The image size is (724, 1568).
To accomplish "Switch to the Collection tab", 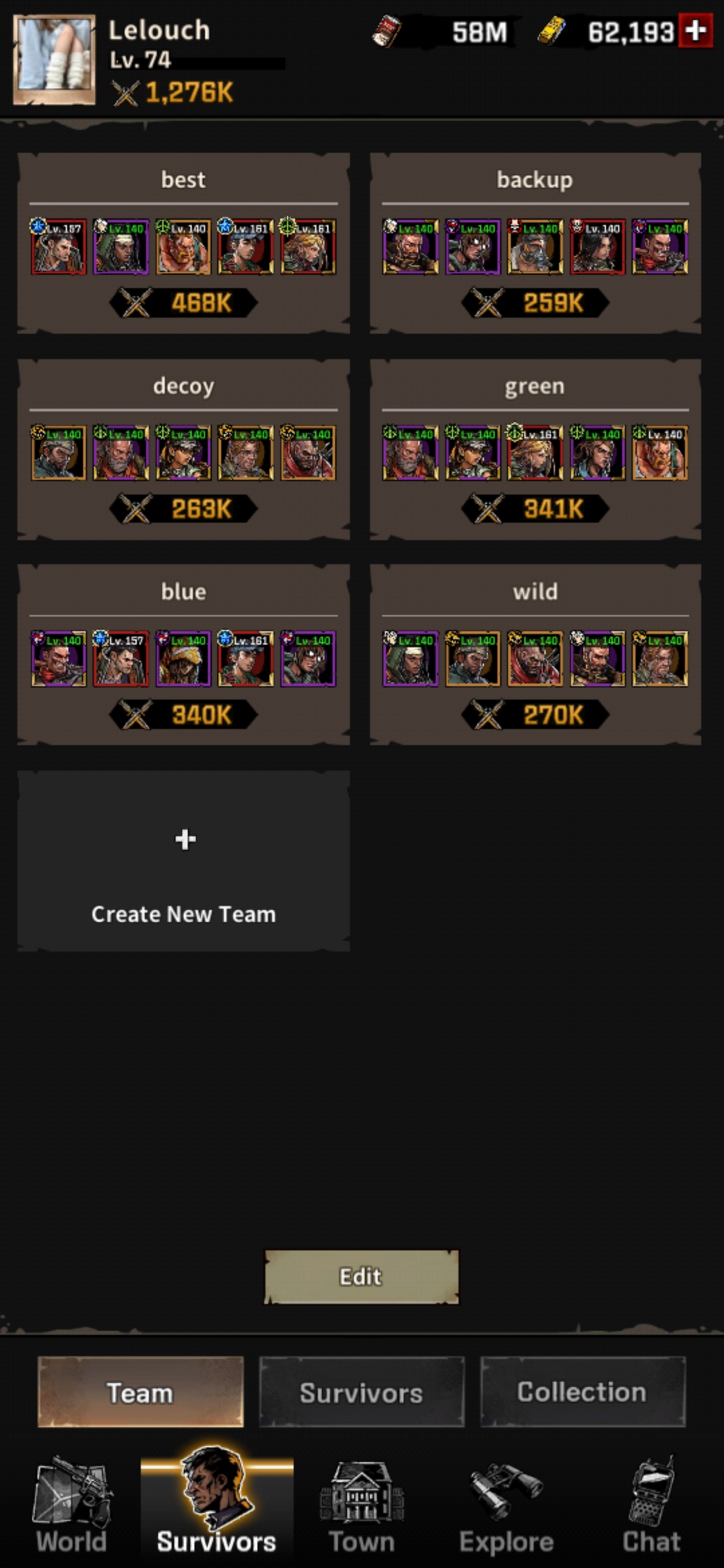I will (x=583, y=1392).
